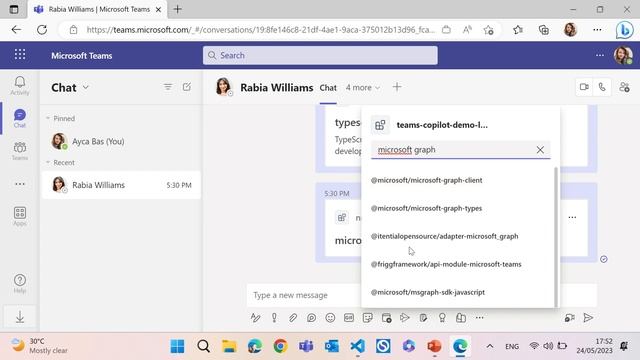Screen dimensions: 640x360
Task: Open new browser tab with plus button
Action: [x=178, y=9]
